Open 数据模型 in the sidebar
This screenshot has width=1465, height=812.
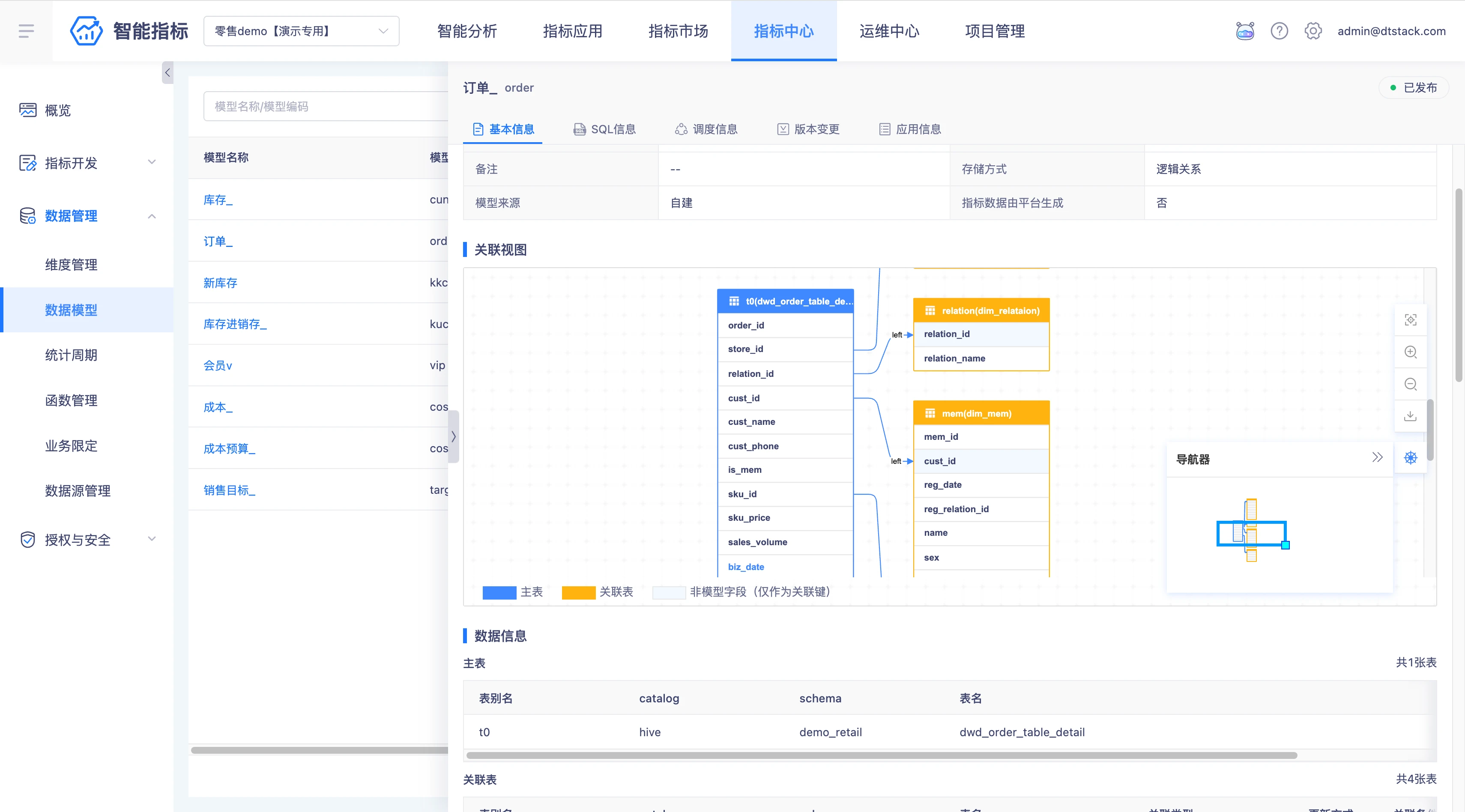(71, 310)
